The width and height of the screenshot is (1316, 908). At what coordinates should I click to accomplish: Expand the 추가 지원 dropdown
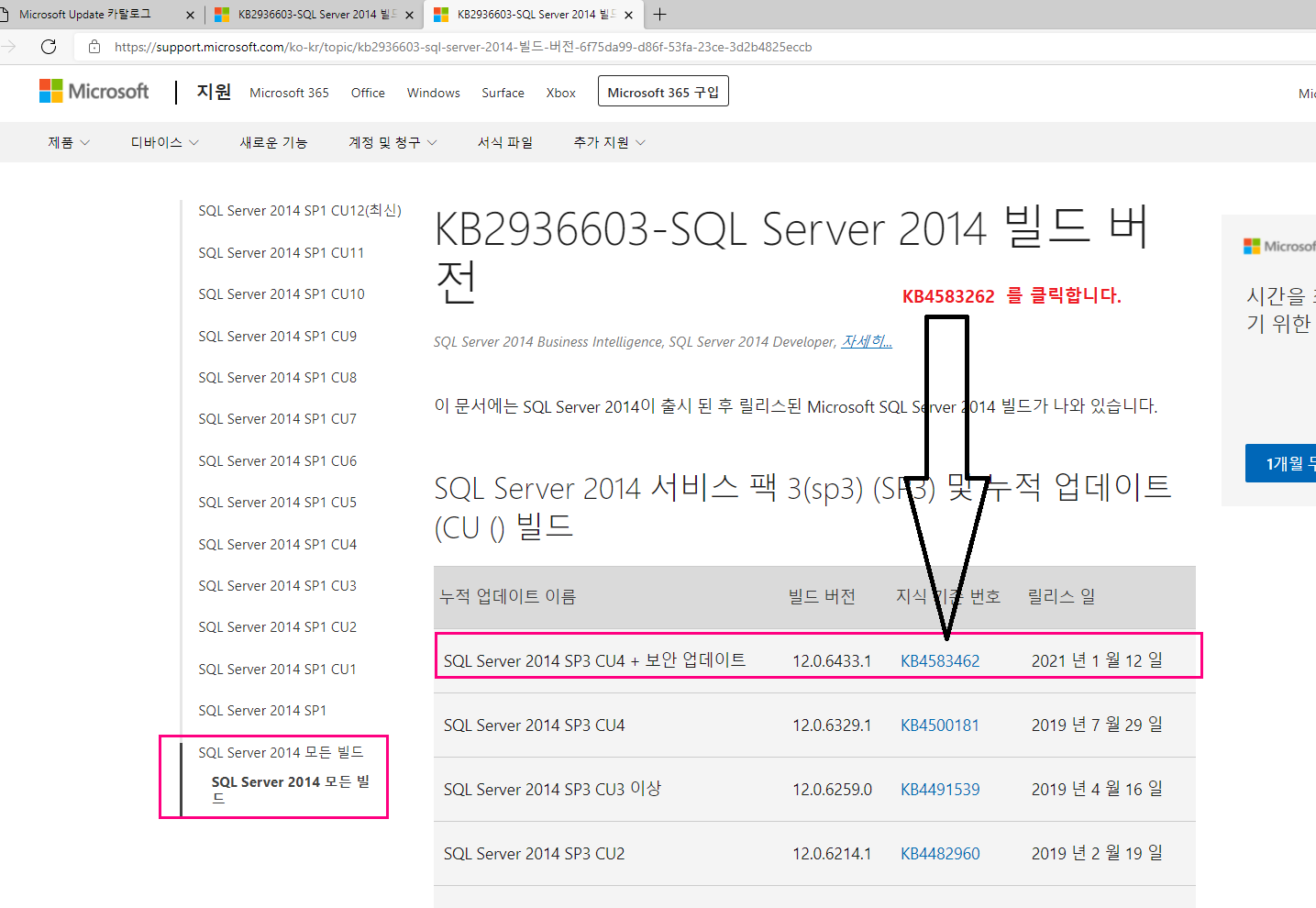coord(610,142)
